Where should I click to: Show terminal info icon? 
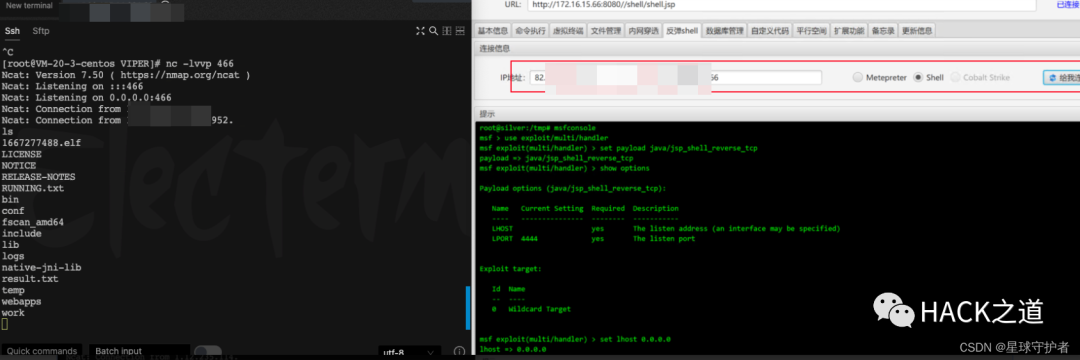click(x=459, y=352)
